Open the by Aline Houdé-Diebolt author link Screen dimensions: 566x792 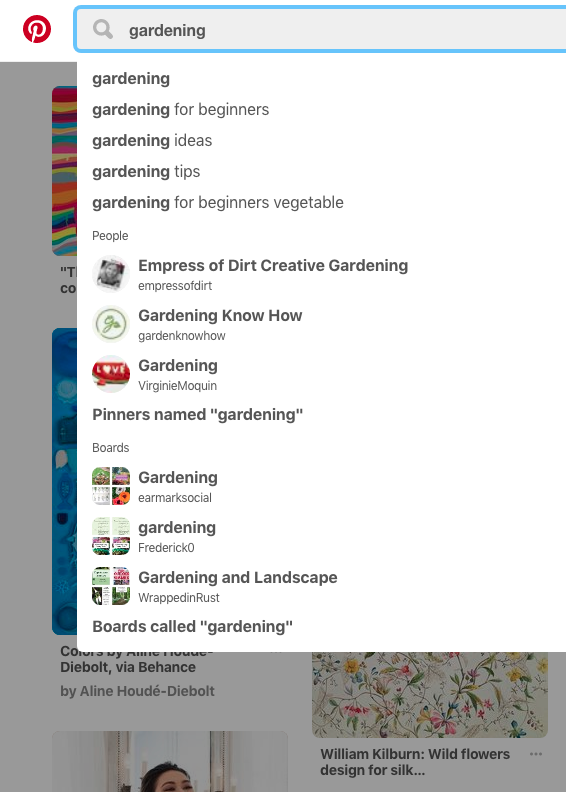137,691
